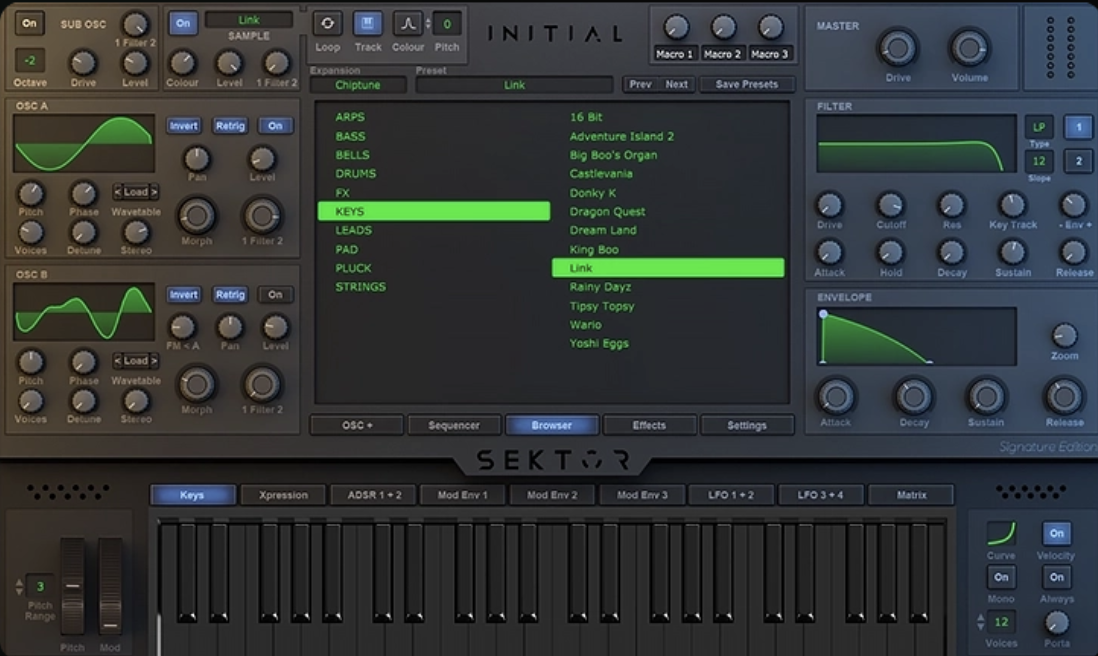The width and height of the screenshot is (1098, 656).
Task: Click the Pitch Range stepper arrows
Action: click(19, 587)
